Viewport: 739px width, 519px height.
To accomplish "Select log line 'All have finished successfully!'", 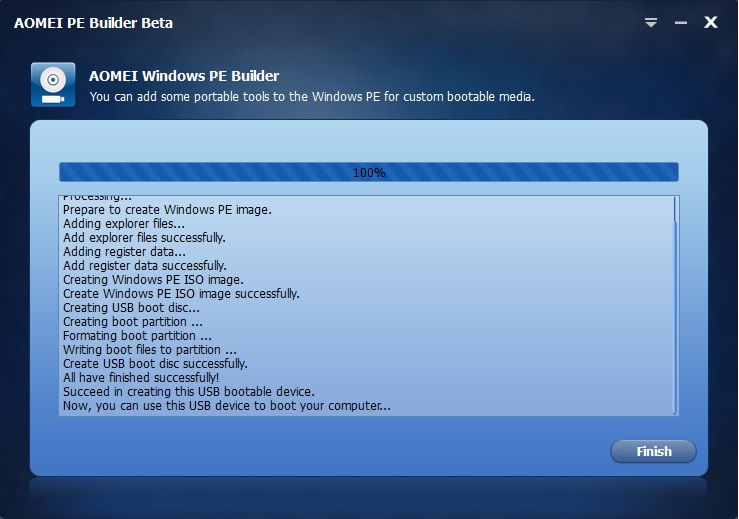I will [x=141, y=378].
